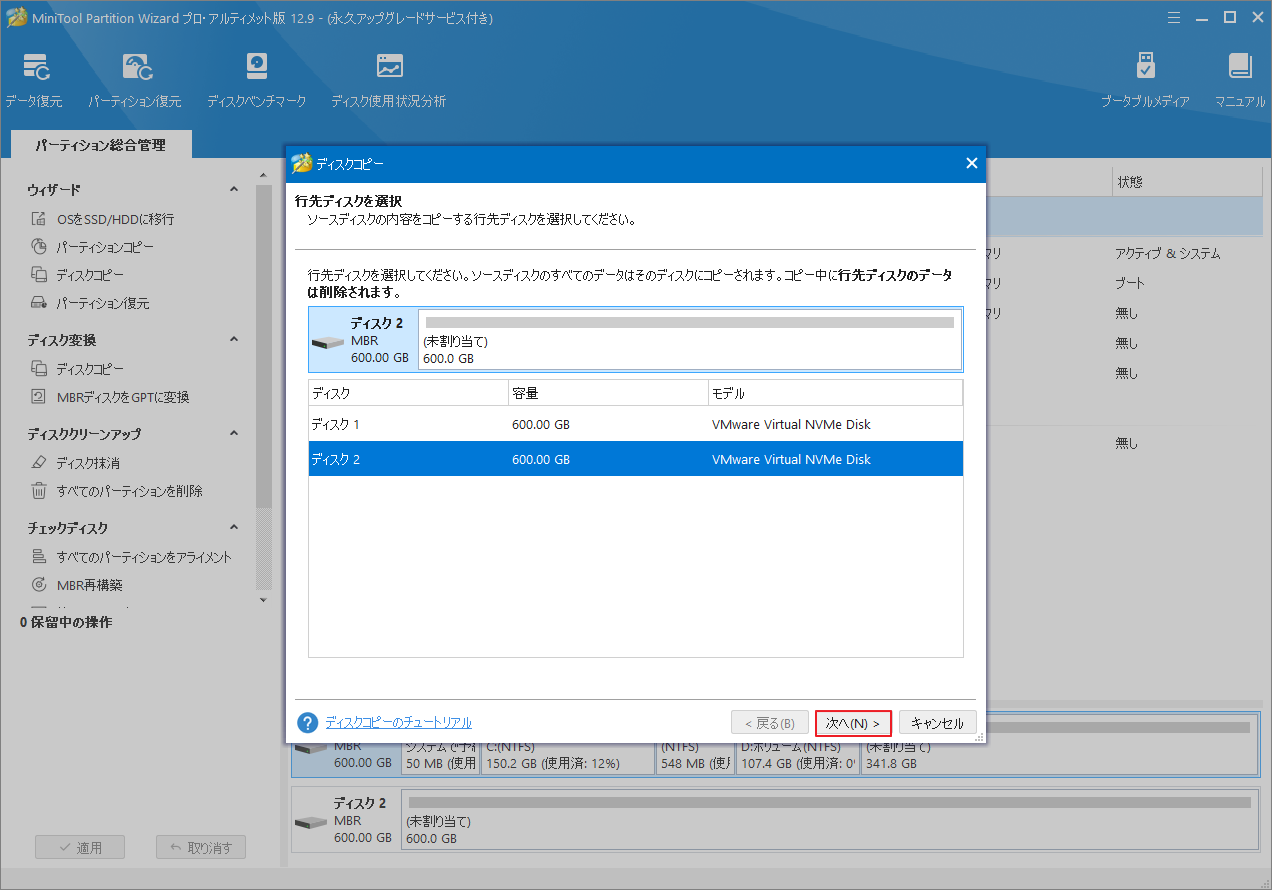
Task: Click ディスク 2 unallocated 600.0 GB in main map
Action: [829, 821]
